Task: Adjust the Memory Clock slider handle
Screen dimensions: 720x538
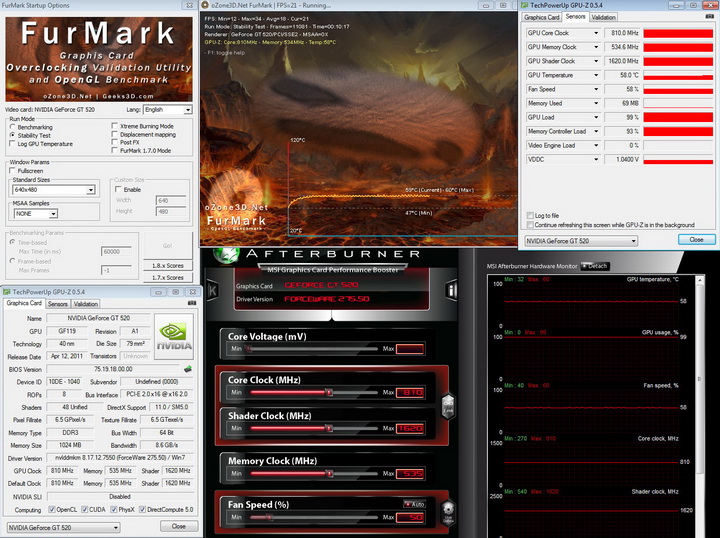Action: (329, 473)
